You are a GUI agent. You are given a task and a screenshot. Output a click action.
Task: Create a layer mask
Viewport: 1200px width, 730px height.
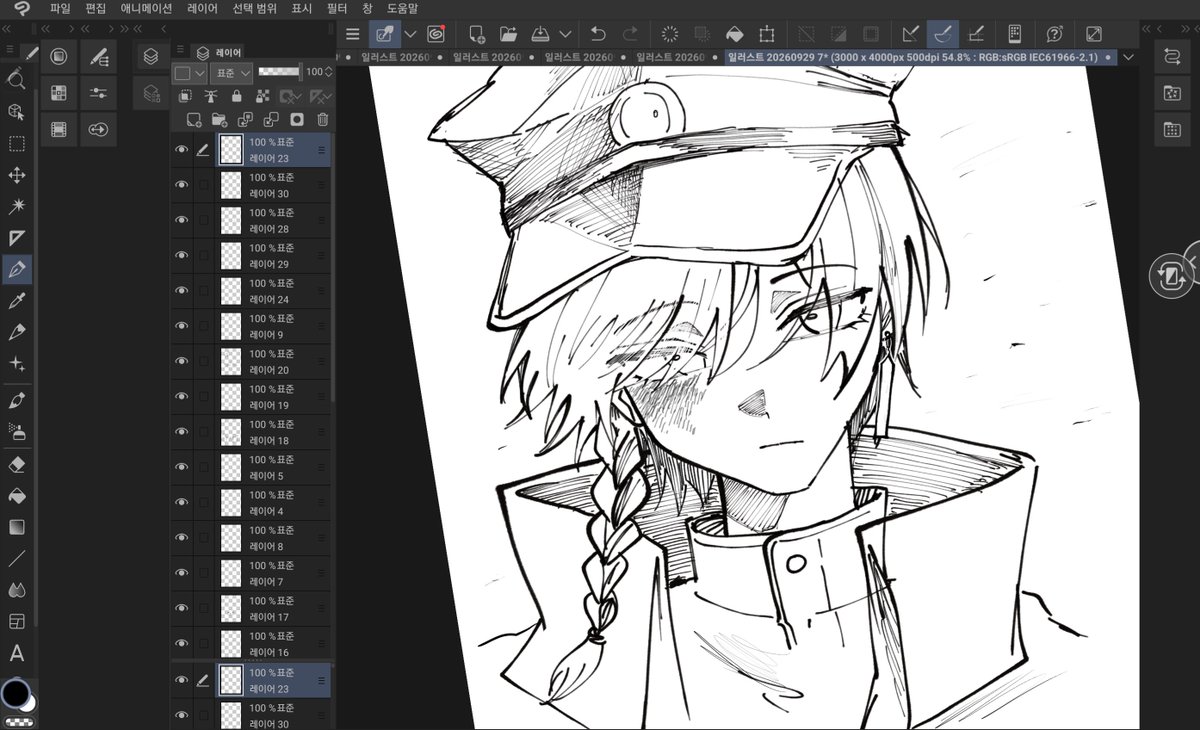click(297, 120)
